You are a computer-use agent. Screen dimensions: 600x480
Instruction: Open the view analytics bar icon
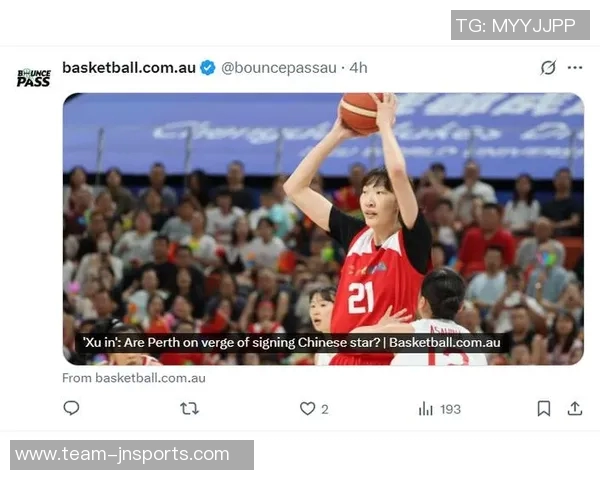pyautogui.click(x=426, y=408)
